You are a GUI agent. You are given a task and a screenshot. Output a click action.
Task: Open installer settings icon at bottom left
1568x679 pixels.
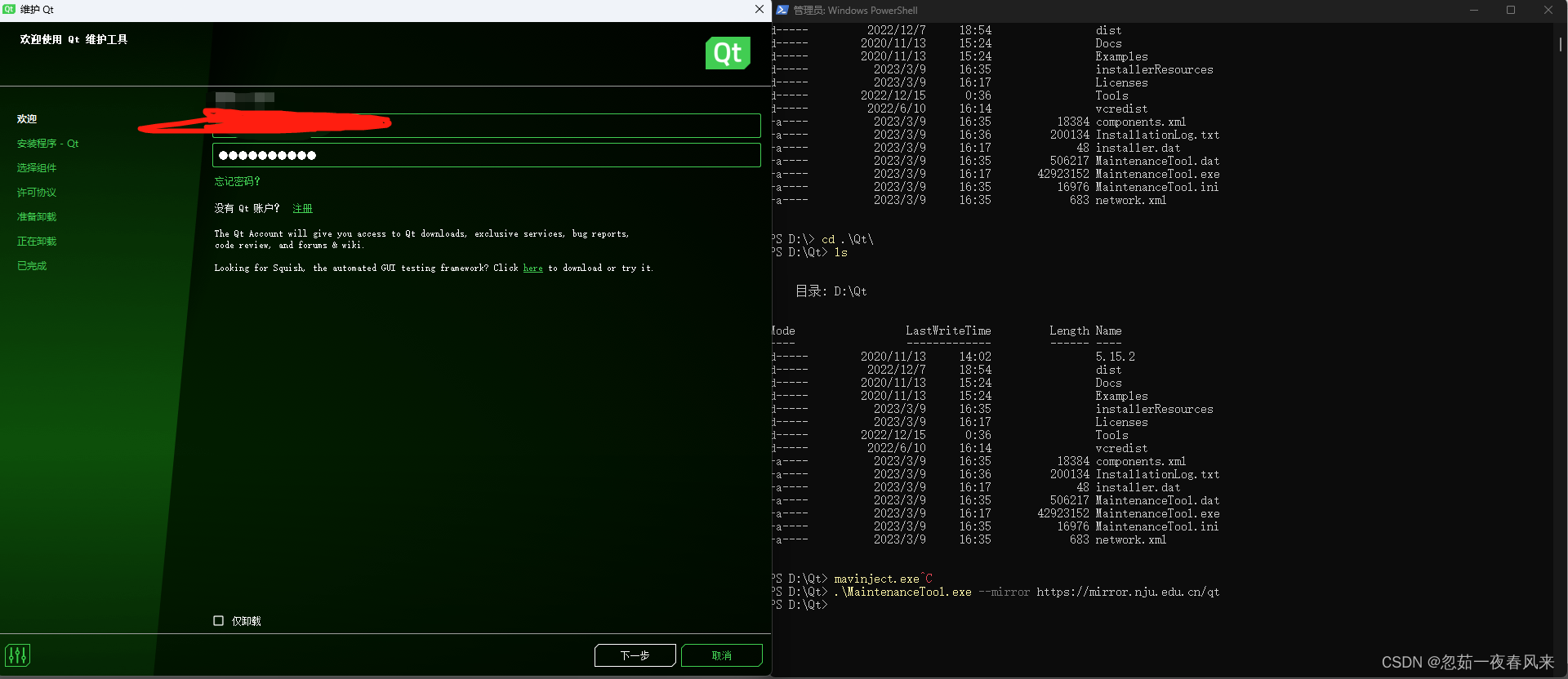(x=18, y=655)
